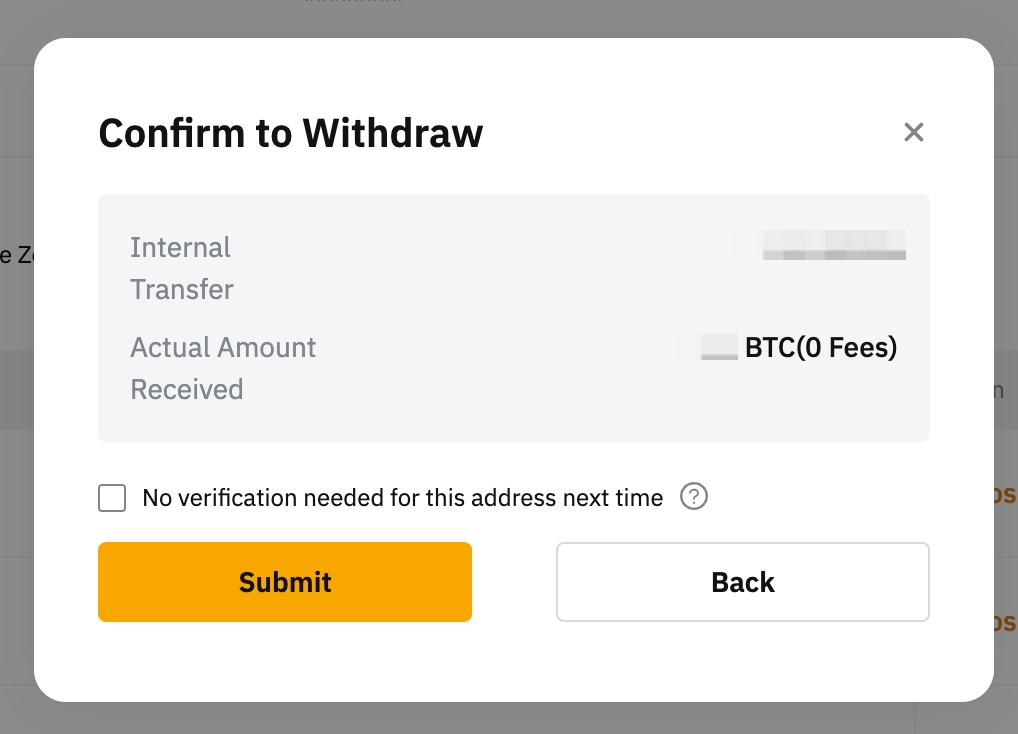Close the Confirm to Withdraw dialog
The image size is (1018, 734).
click(913, 132)
